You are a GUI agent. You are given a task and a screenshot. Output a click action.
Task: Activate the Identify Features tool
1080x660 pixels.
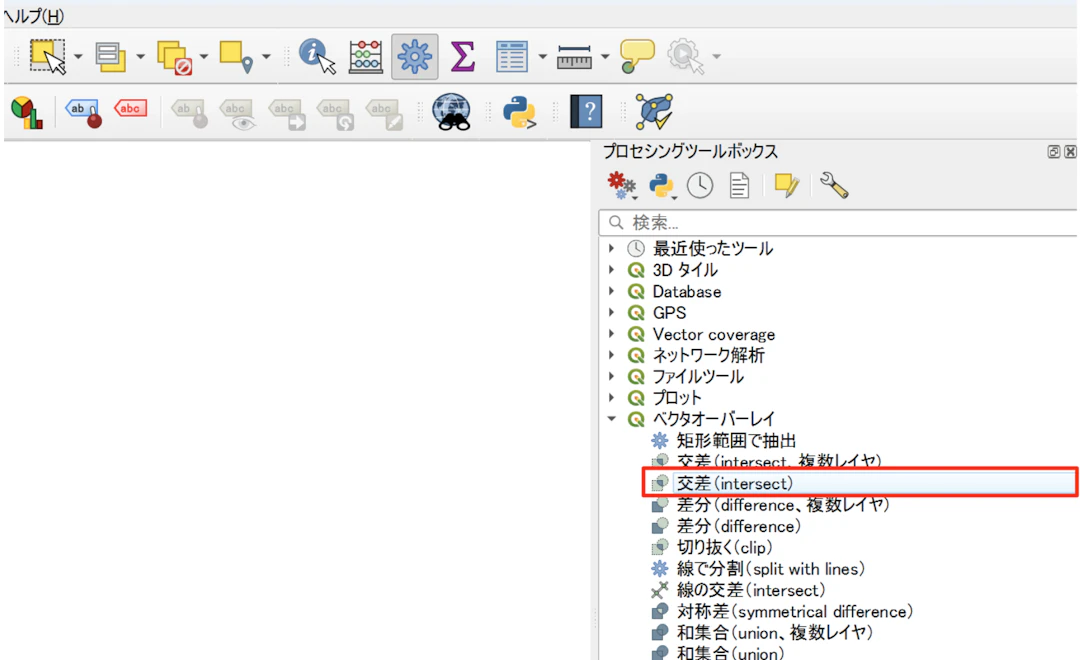click(317, 56)
